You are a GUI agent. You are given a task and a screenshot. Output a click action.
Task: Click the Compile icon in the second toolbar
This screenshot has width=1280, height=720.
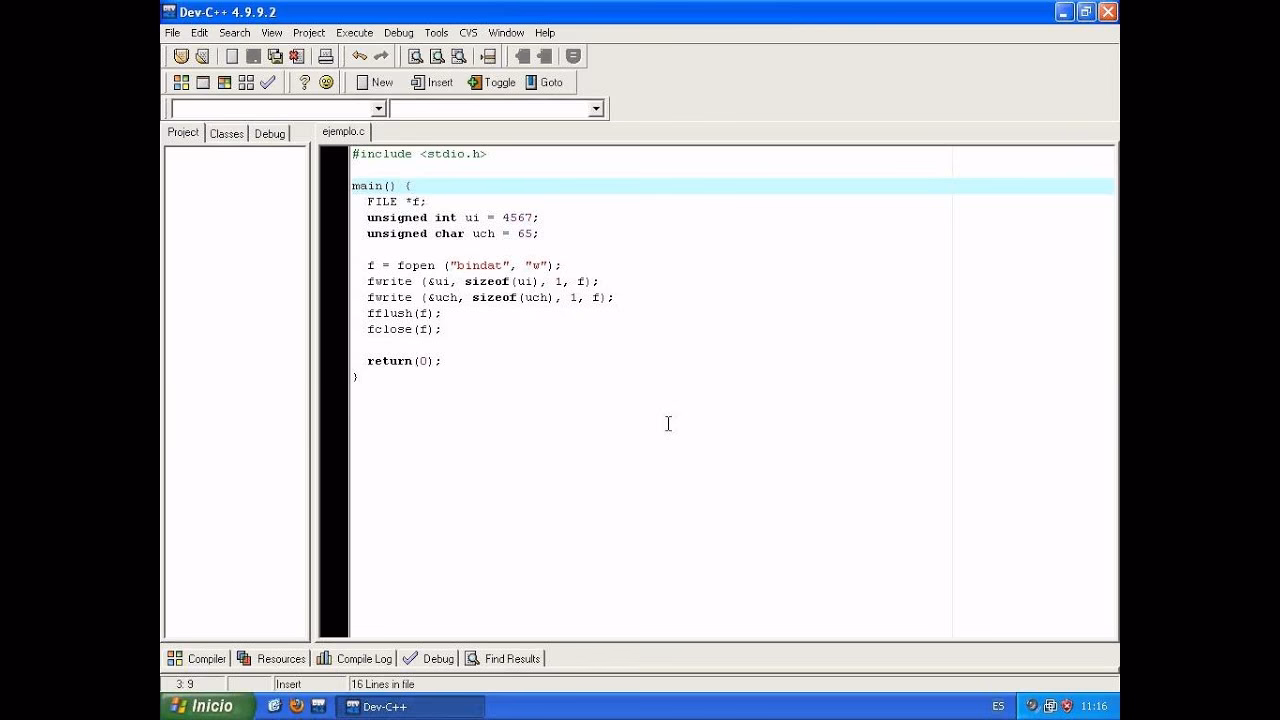pos(180,82)
